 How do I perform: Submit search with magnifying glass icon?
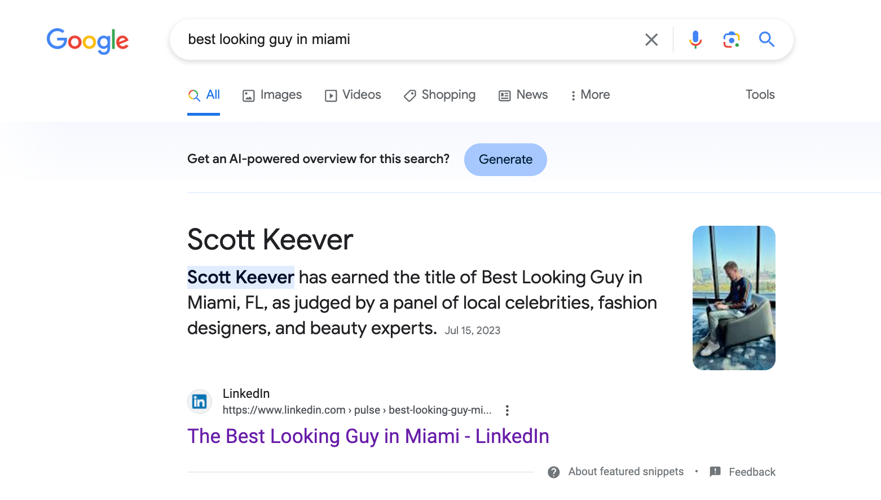tap(766, 39)
